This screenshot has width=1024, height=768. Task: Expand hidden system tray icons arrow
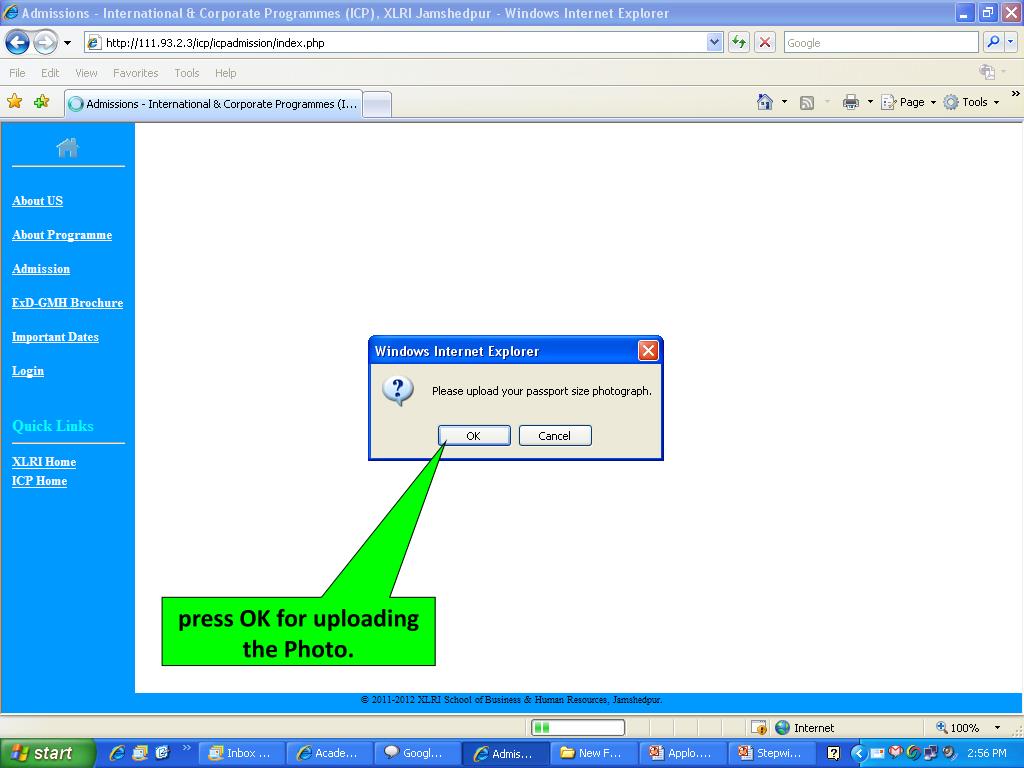coord(859,753)
